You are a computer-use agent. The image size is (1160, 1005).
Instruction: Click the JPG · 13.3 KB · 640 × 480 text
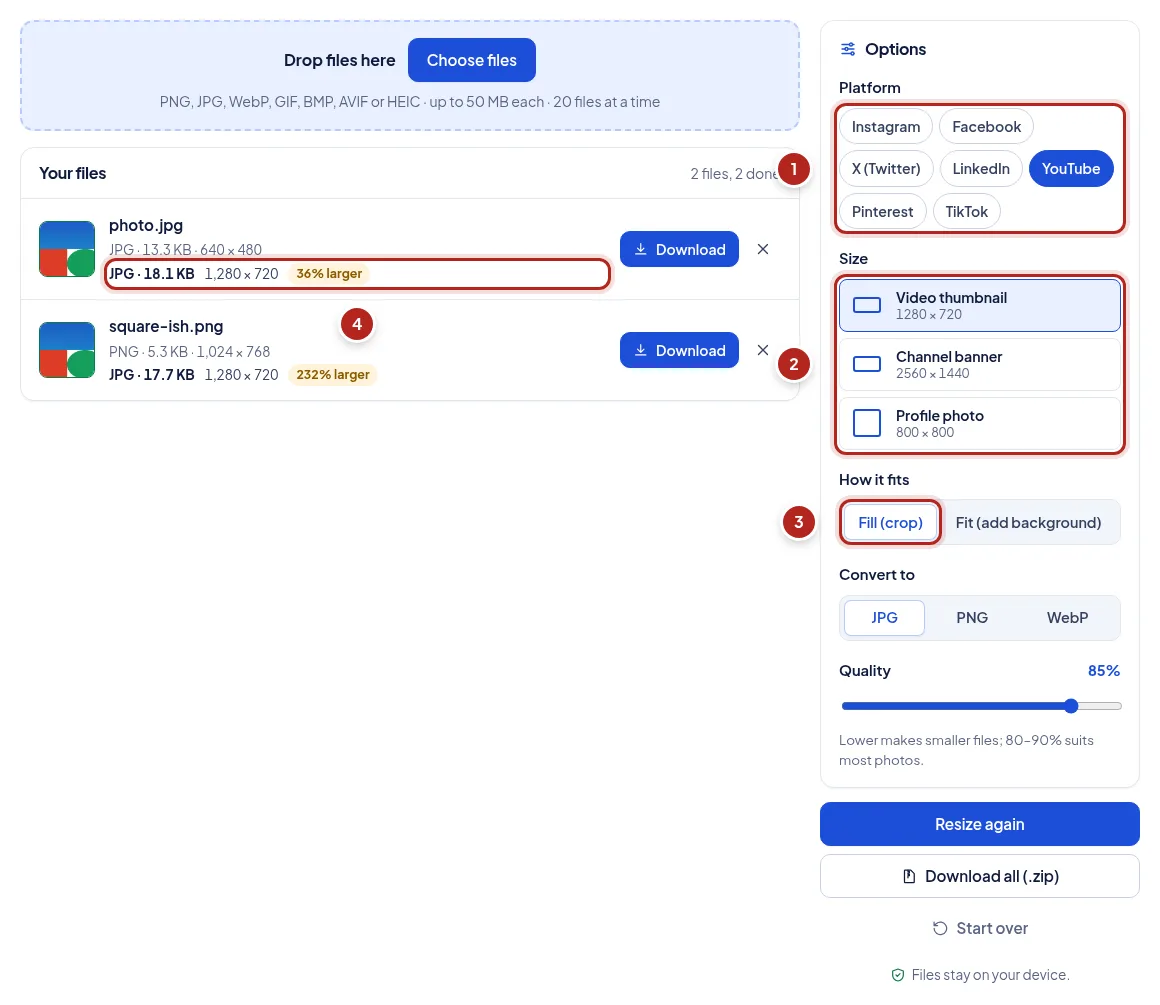[185, 249]
